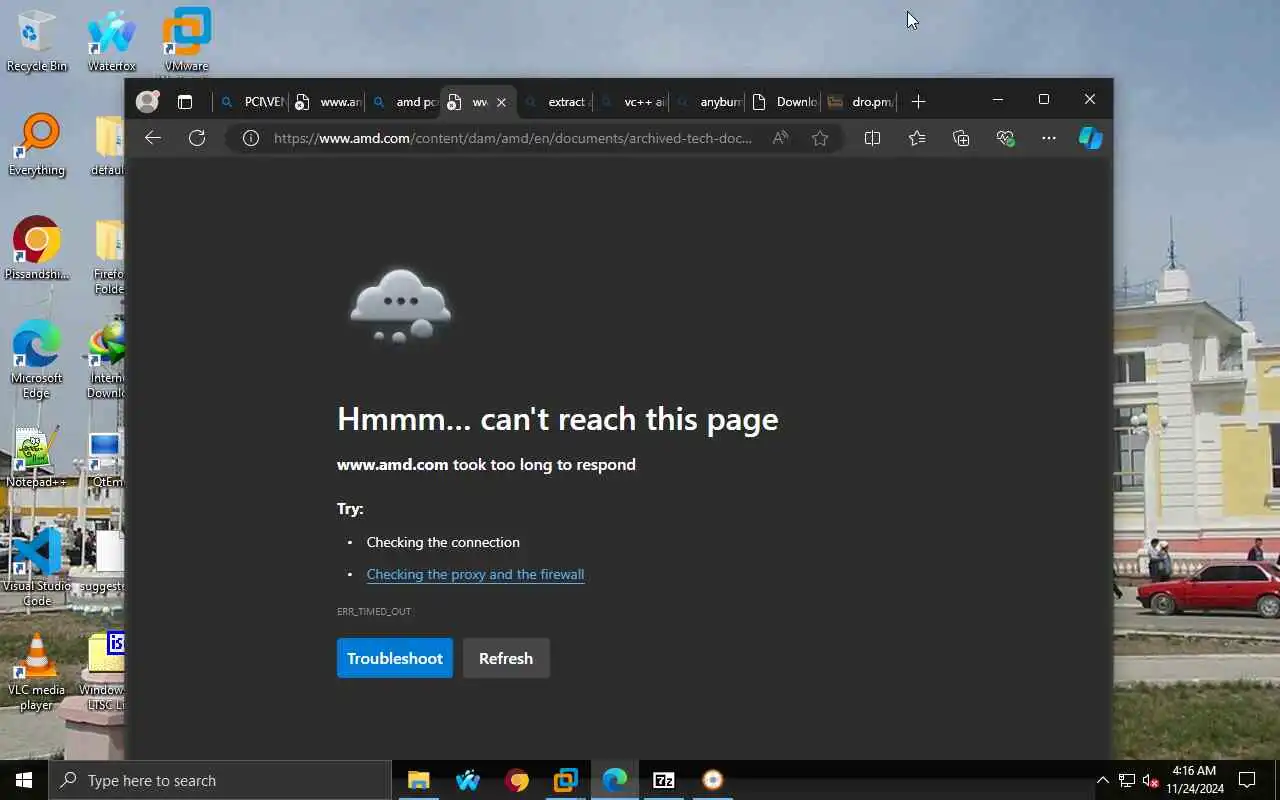Click the 'Hmmm… can't reach this page' heading
Screen dimensions: 1280x800
click(557, 418)
